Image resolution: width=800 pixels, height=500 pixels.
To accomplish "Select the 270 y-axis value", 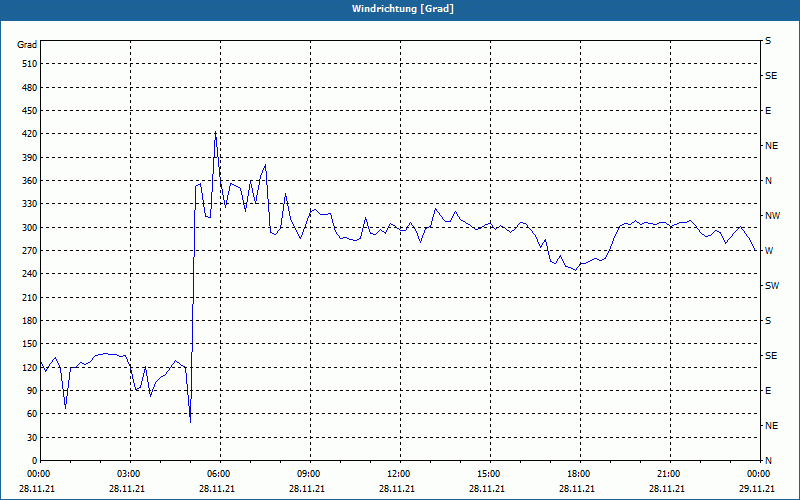I will (30, 251).
